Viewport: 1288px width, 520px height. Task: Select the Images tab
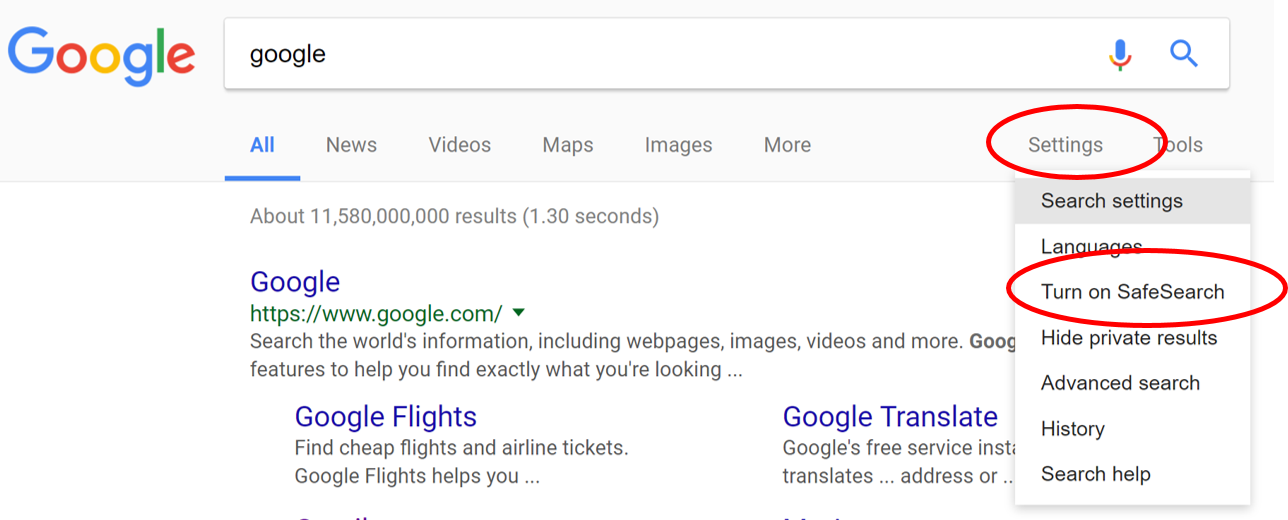678,145
